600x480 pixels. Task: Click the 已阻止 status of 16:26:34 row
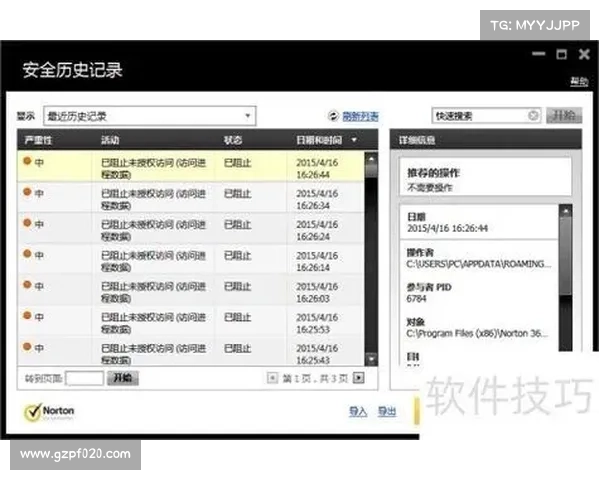coord(237,194)
